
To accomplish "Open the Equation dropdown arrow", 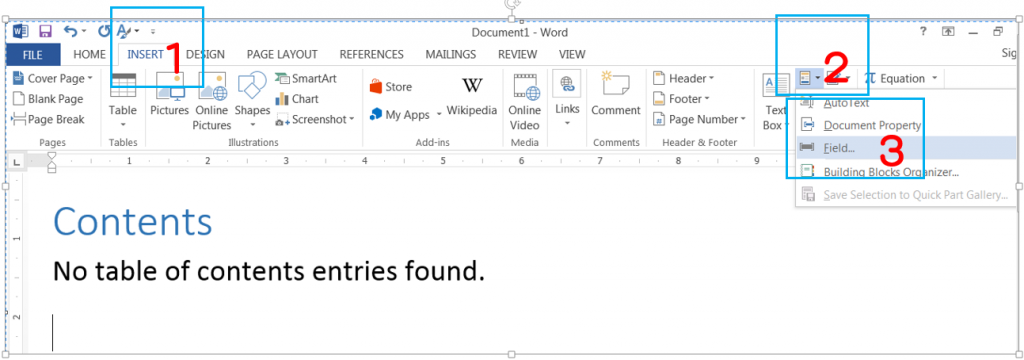I will point(935,78).
